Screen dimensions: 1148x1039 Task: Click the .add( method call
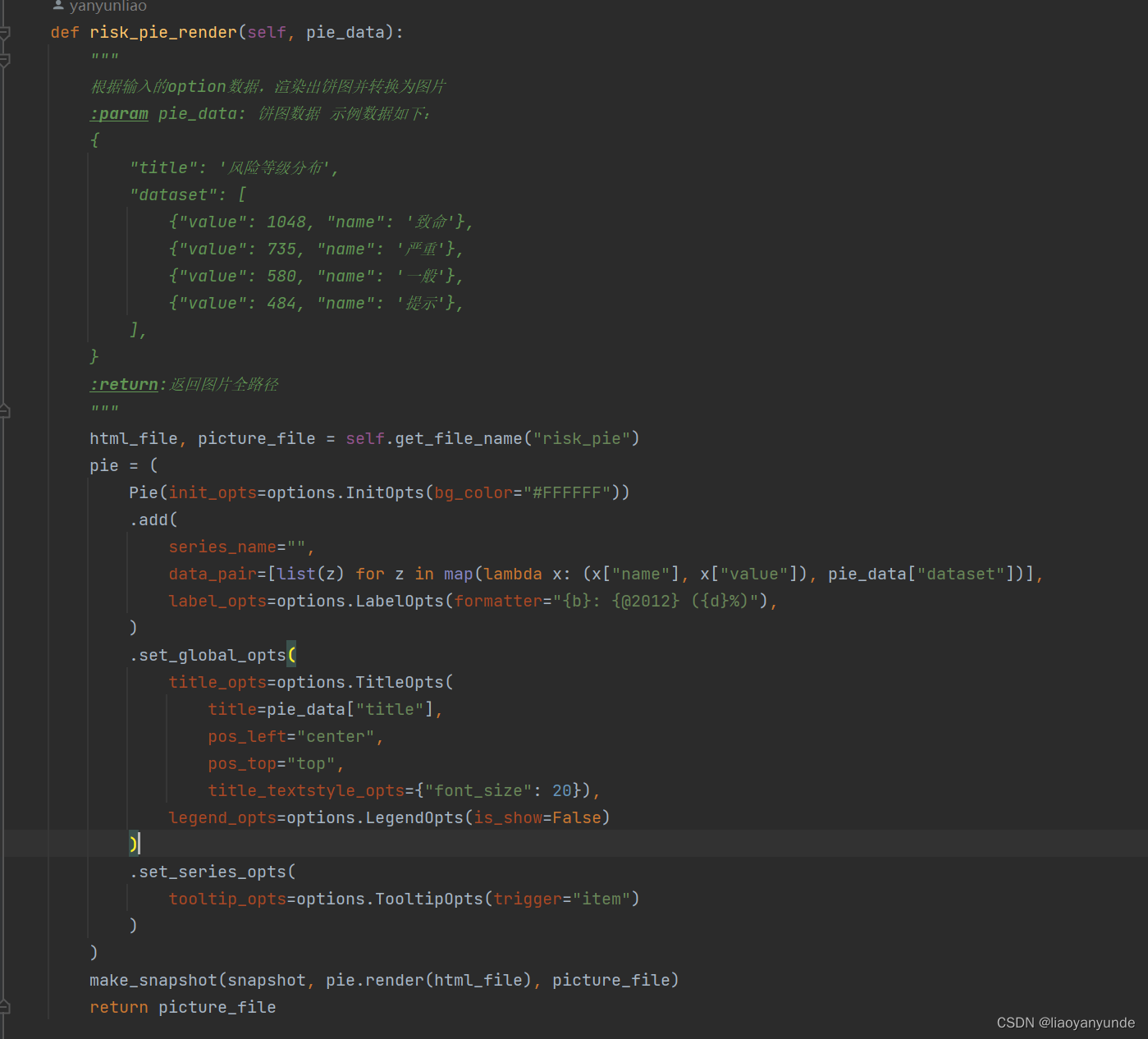(x=153, y=520)
